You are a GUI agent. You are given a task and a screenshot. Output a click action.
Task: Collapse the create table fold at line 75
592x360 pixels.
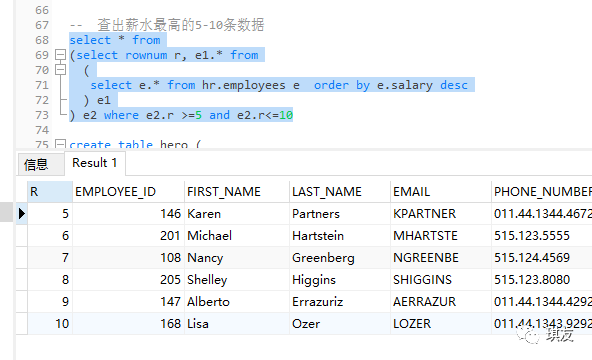tap(60, 144)
